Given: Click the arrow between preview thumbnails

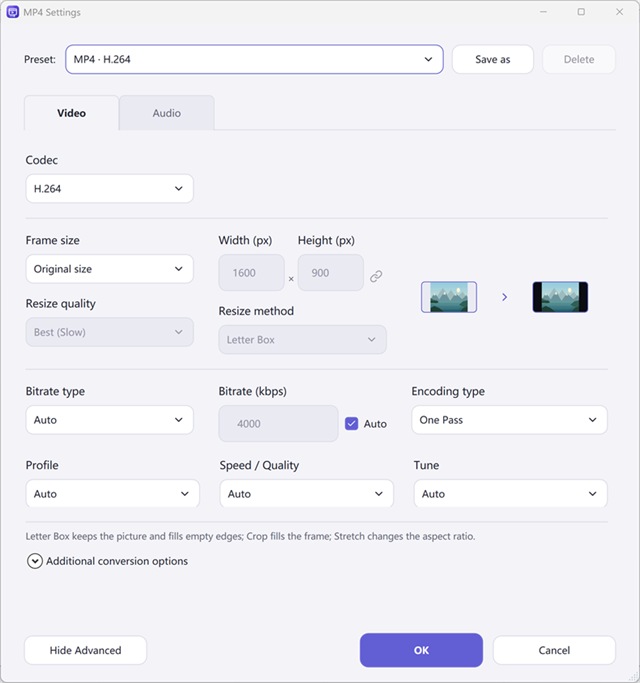Looking at the screenshot, I should (x=505, y=297).
